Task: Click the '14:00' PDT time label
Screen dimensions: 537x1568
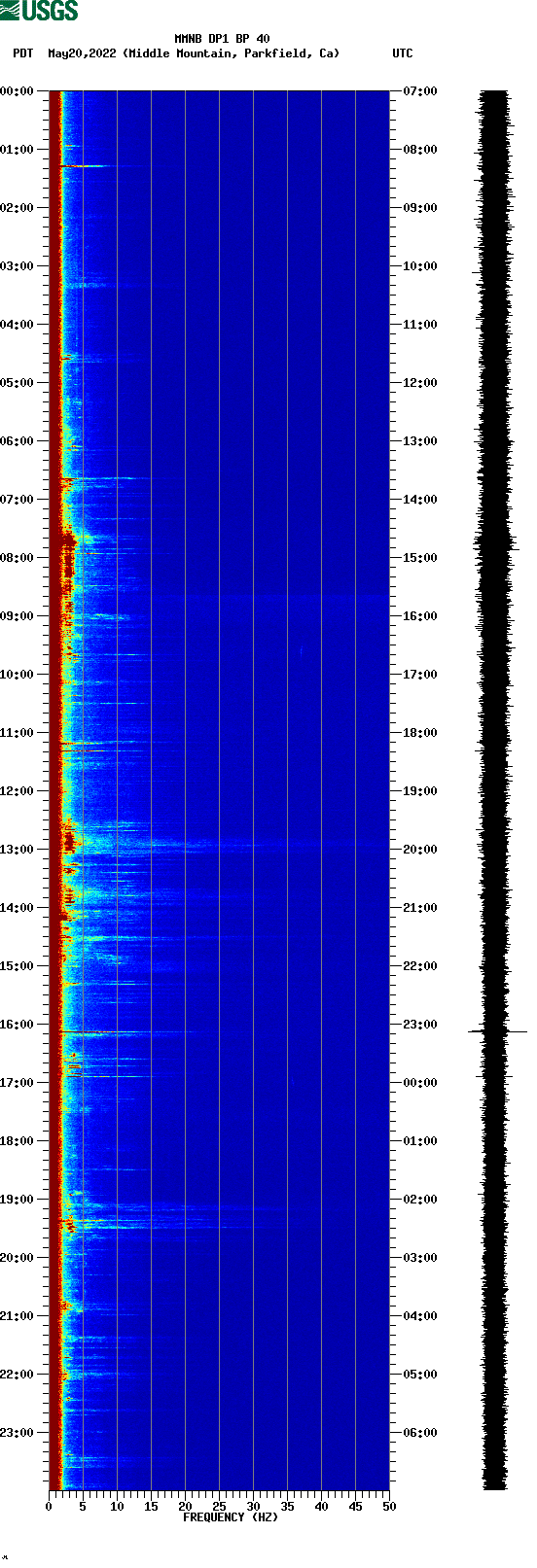Action: point(18,908)
